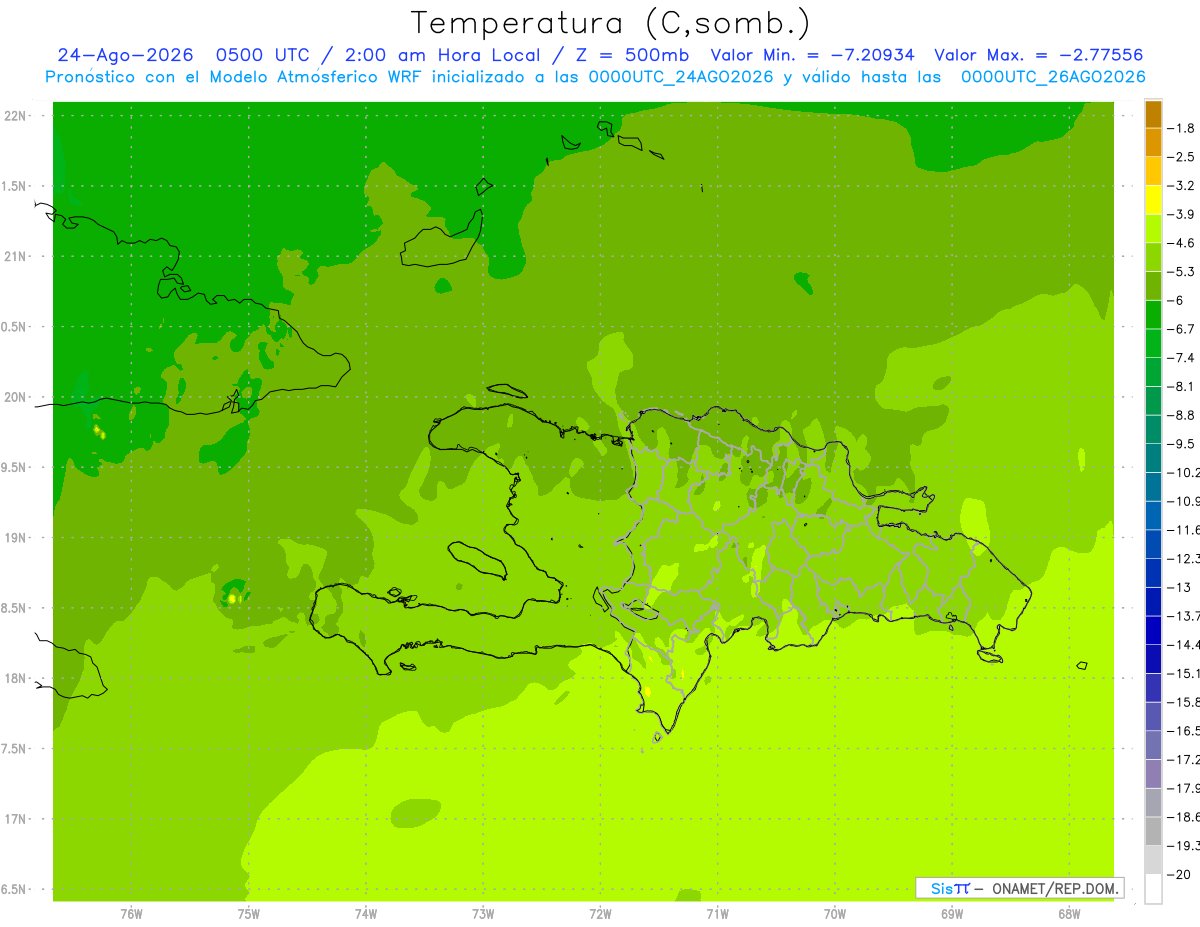Click the '0000UTC_24AGO2026' initialization text
This screenshot has height=927, width=1200.
pyautogui.click(x=681, y=77)
